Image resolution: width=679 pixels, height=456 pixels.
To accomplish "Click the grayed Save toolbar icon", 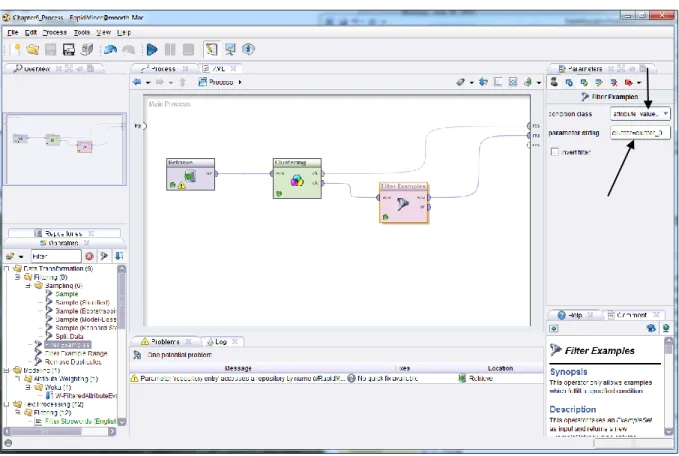I will [x=51, y=49].
